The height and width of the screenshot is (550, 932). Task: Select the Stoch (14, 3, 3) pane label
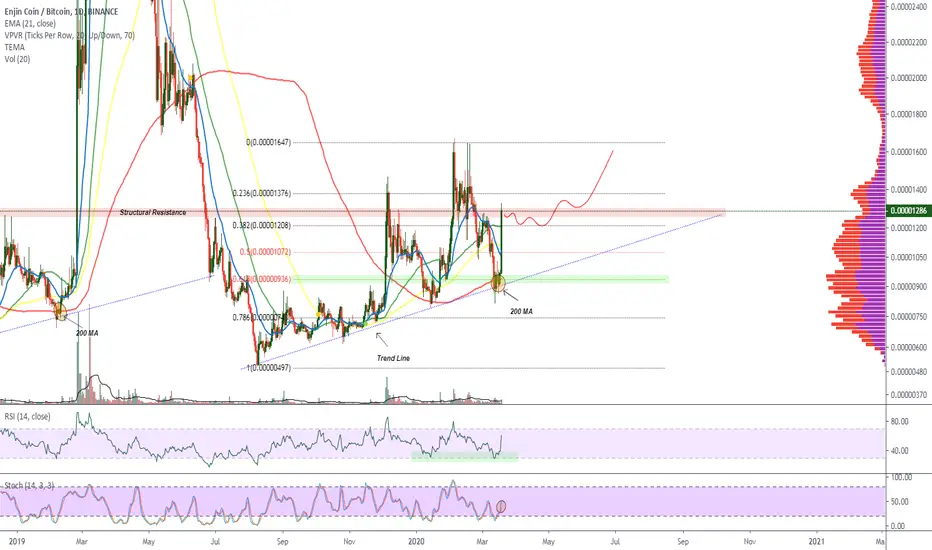[29, 486]
